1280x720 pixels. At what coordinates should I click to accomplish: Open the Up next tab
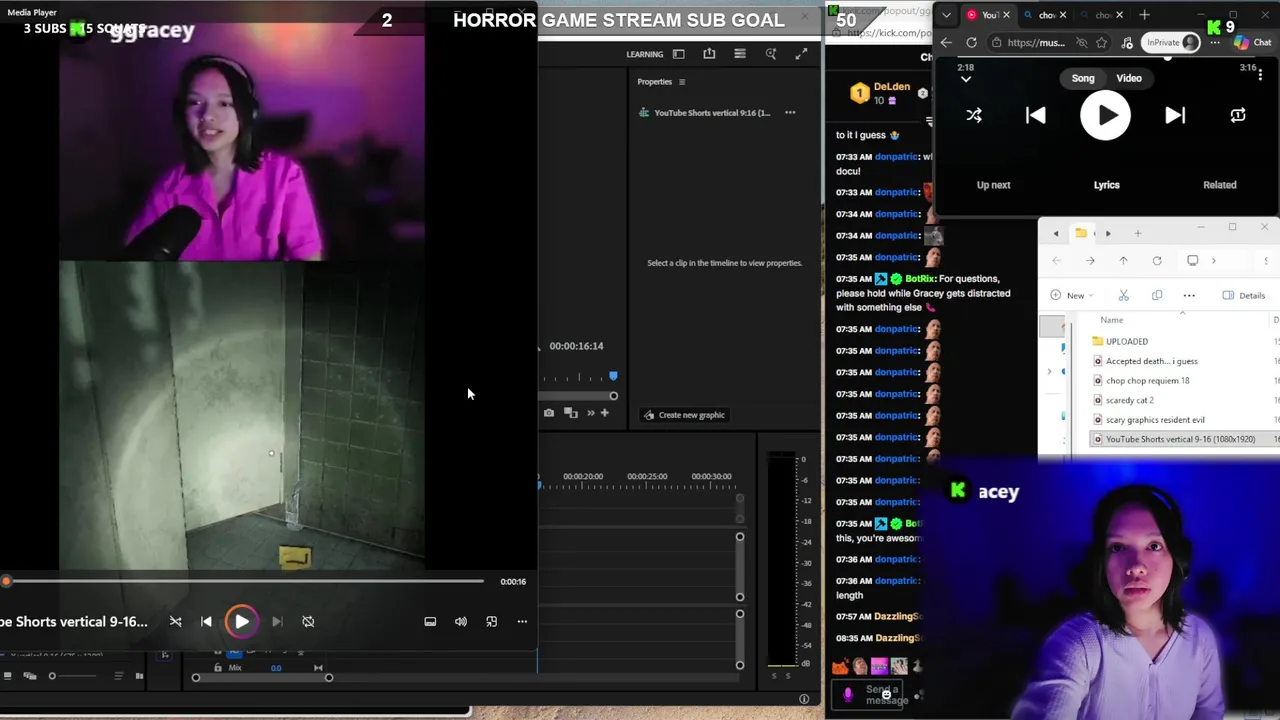993,185
